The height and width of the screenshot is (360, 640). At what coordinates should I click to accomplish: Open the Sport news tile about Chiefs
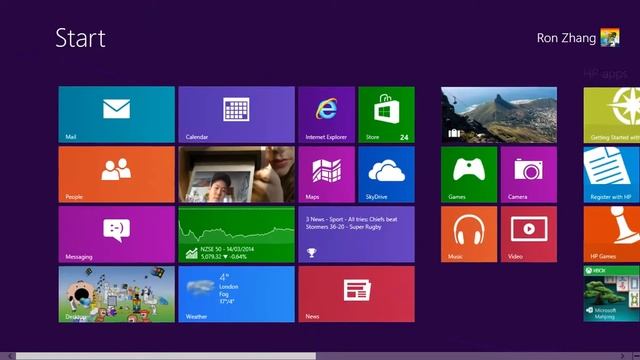click(356, 234)
